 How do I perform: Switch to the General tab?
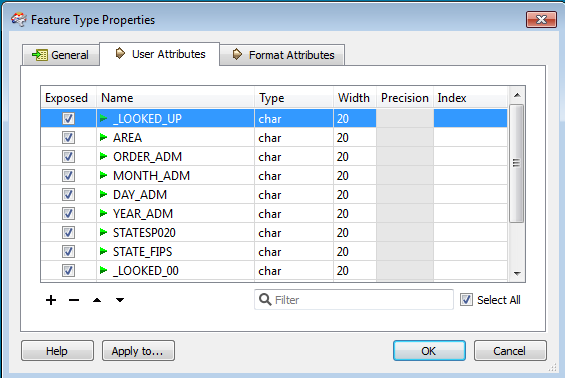[x=61, y=55]
